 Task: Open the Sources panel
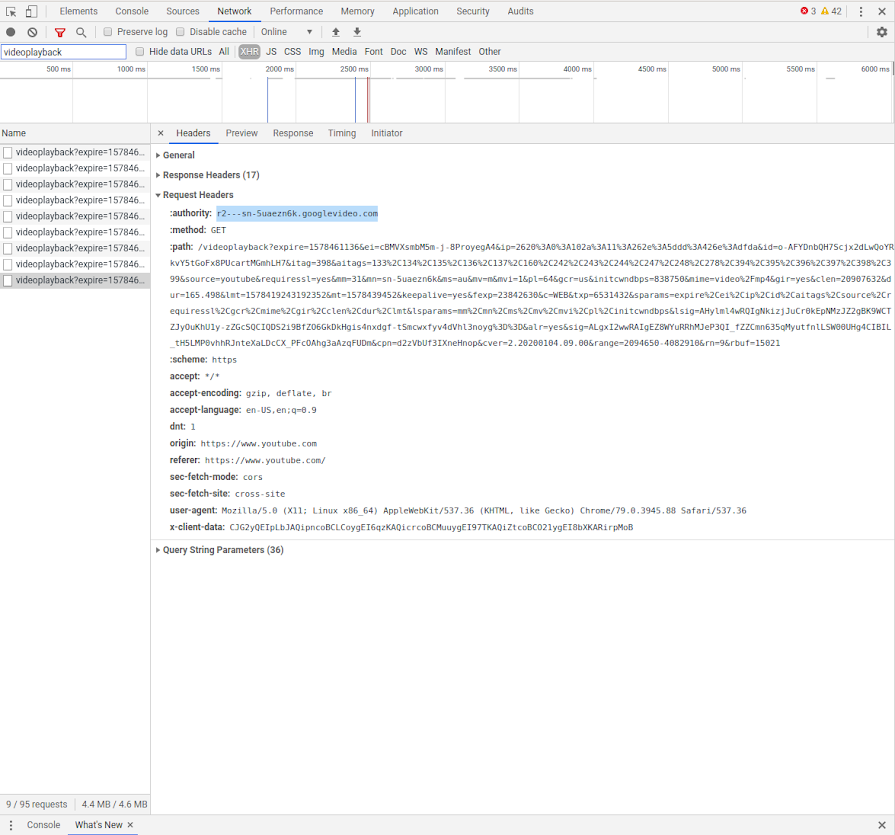coord(183,11)
